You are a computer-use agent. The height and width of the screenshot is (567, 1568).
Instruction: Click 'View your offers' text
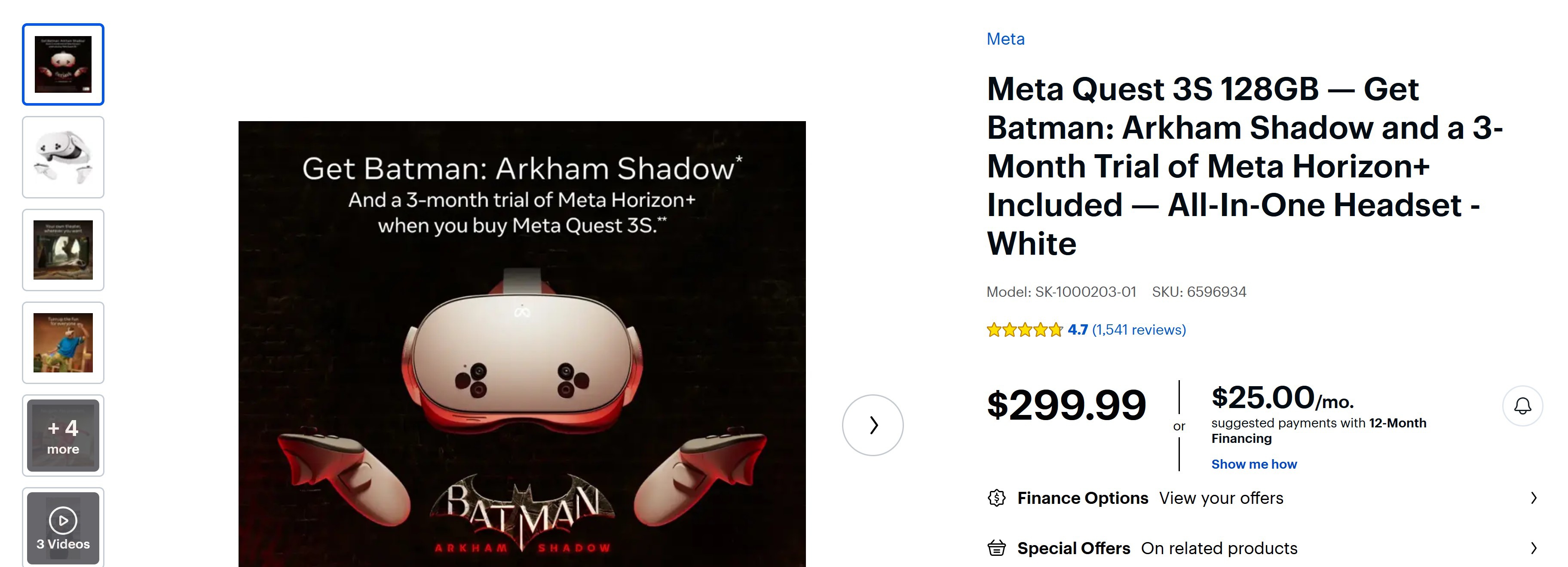pos(1221,498)
